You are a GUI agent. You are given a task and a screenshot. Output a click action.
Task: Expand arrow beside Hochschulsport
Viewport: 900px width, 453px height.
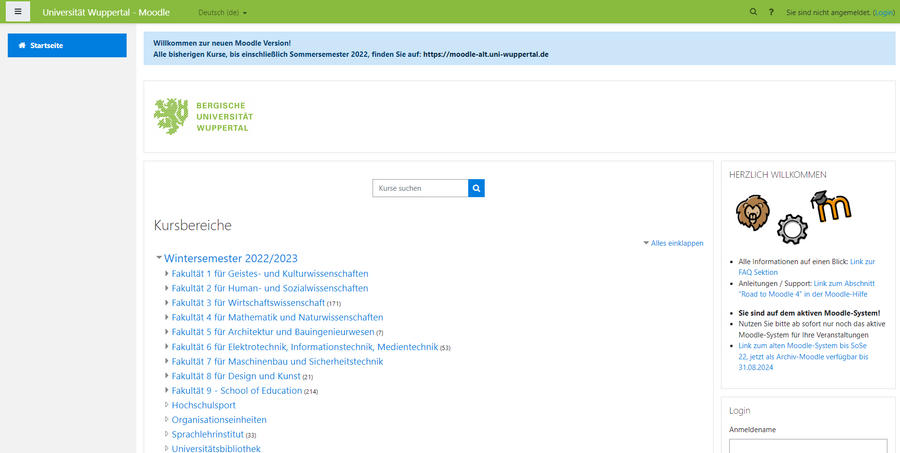coord(166,405)
